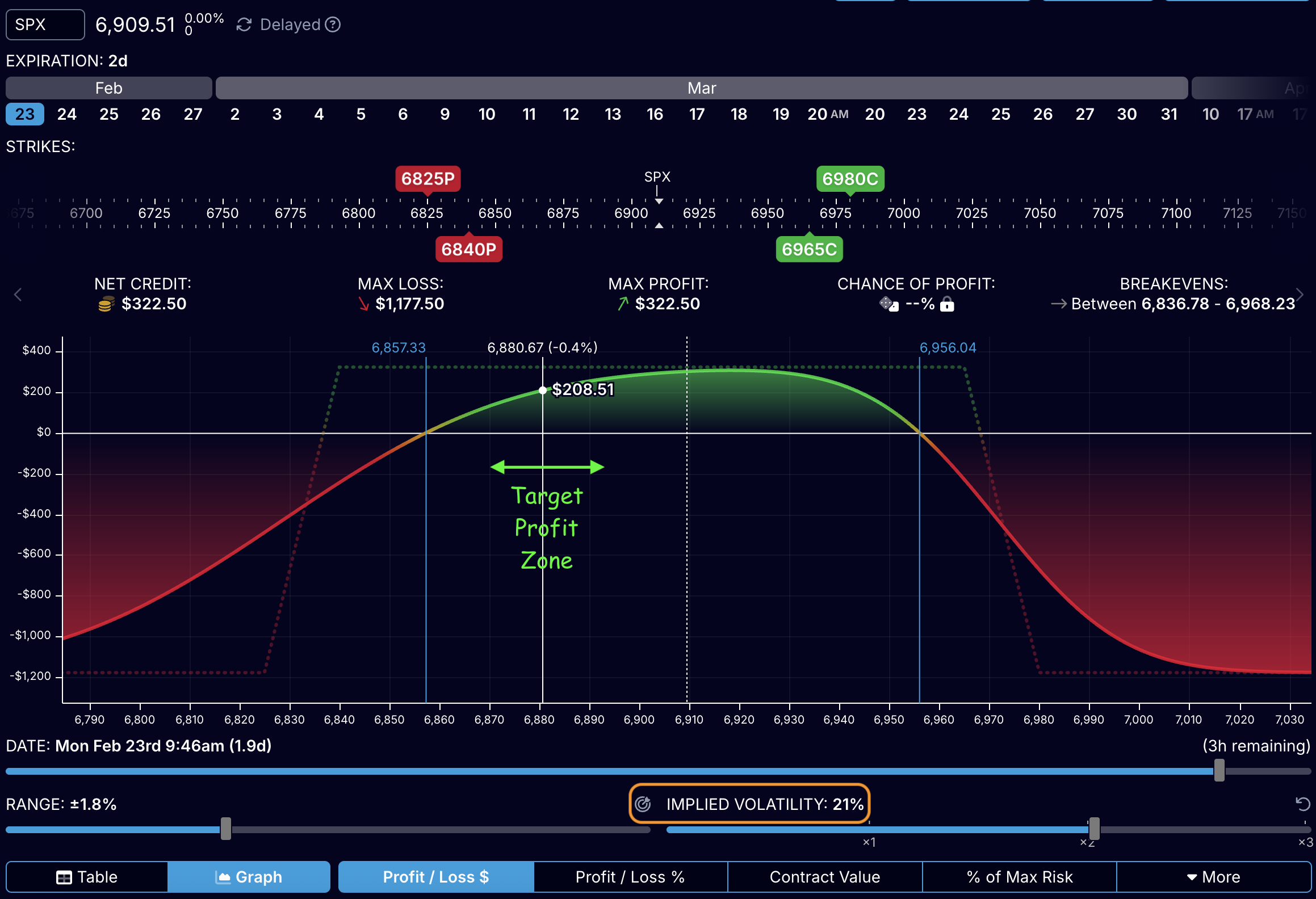The image size is (1316, 899).
Task: Toggle the lock on Chance of Profit
Action: tap(947, 305)
